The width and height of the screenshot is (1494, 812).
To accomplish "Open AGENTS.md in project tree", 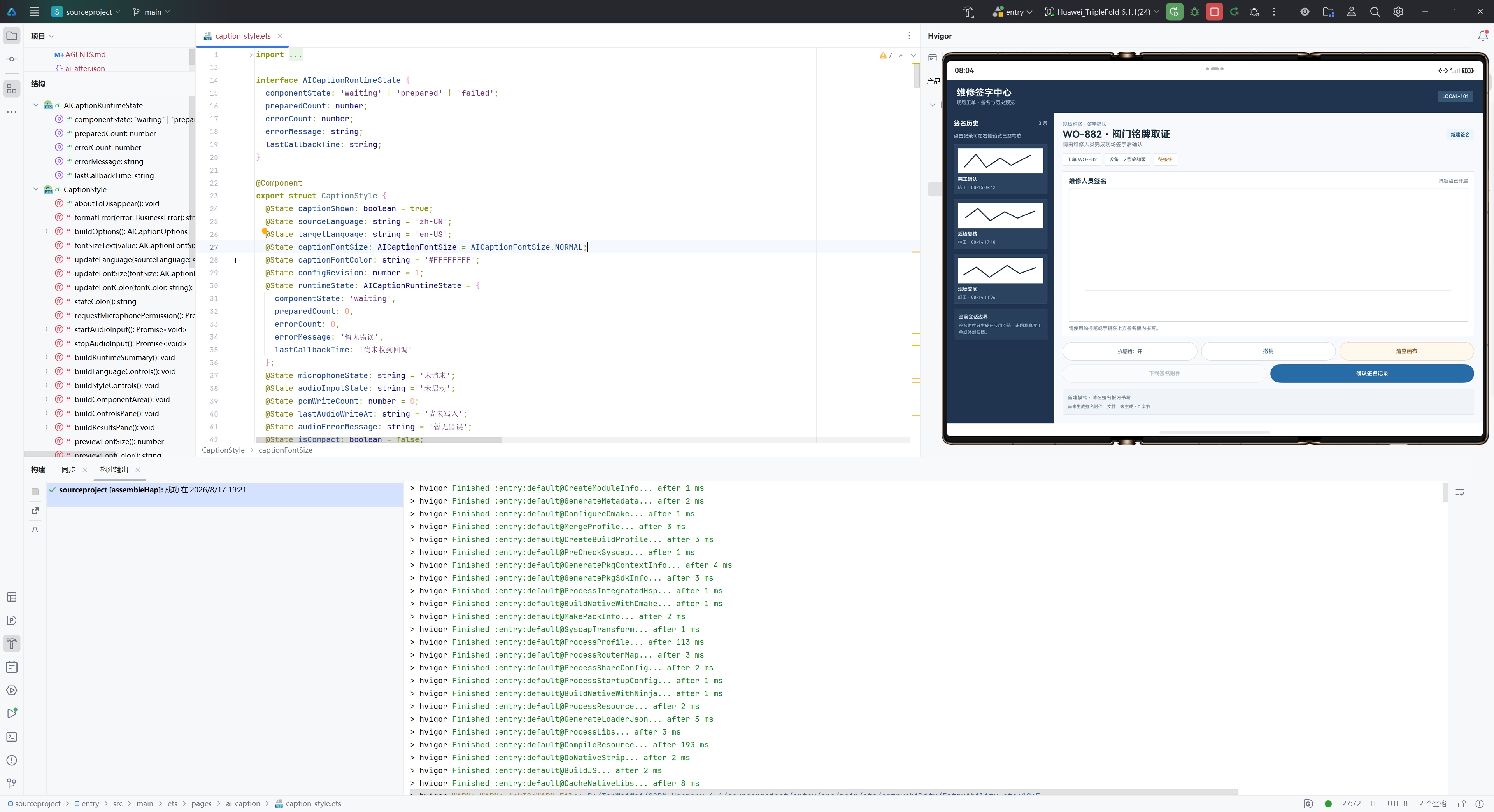I will [x=79, y=54].
